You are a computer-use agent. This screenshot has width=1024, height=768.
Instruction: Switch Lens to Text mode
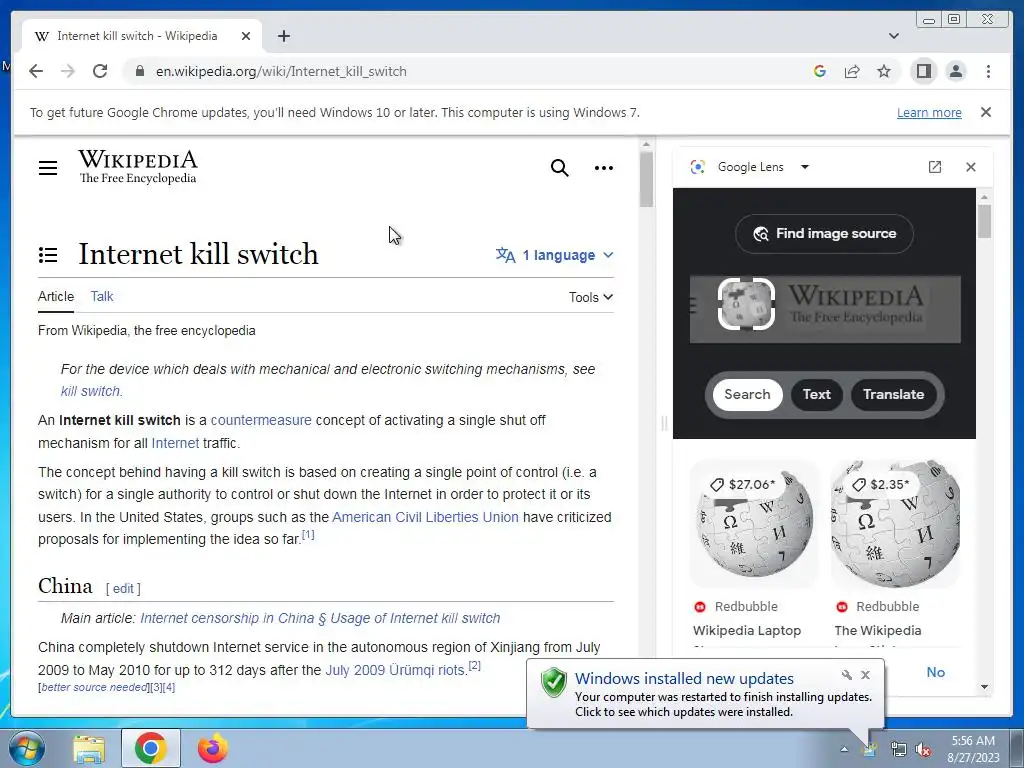click(x=816, y=394)
